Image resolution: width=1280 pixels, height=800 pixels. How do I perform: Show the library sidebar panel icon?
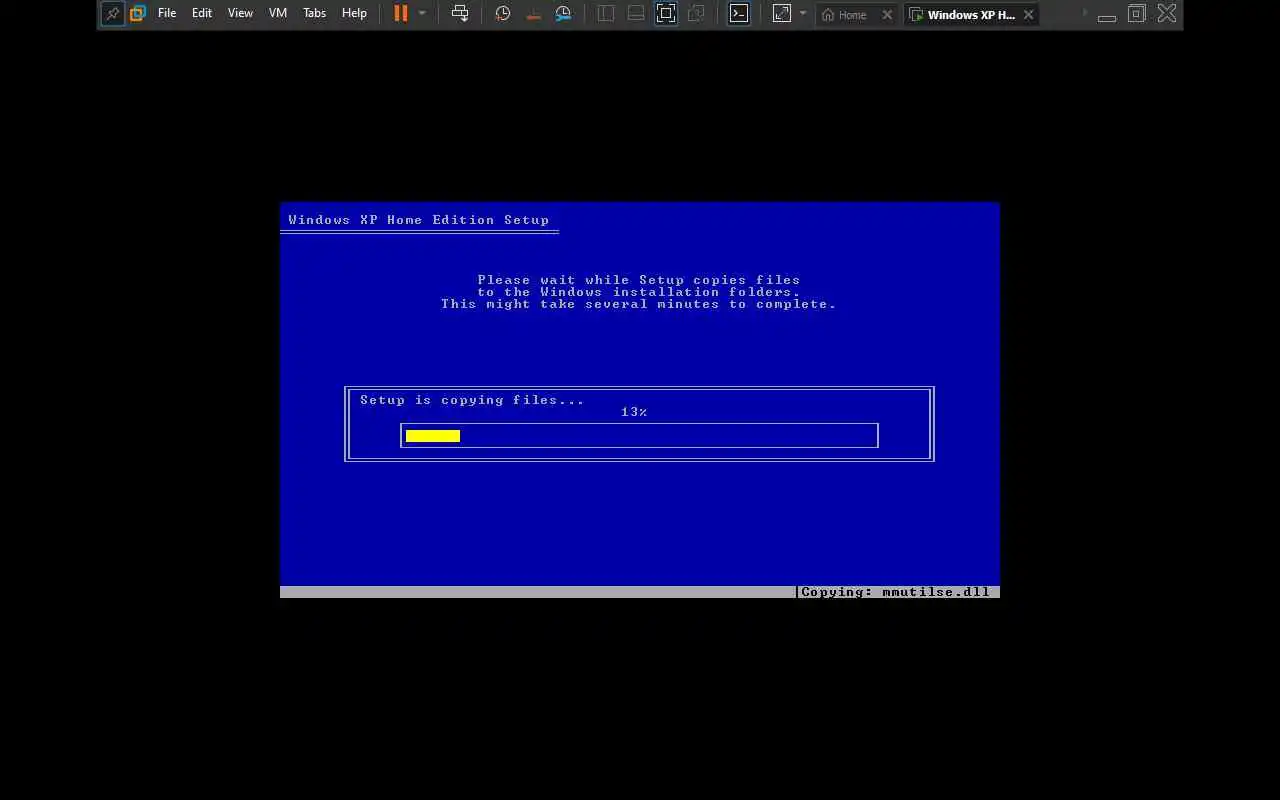click(606, 14)
